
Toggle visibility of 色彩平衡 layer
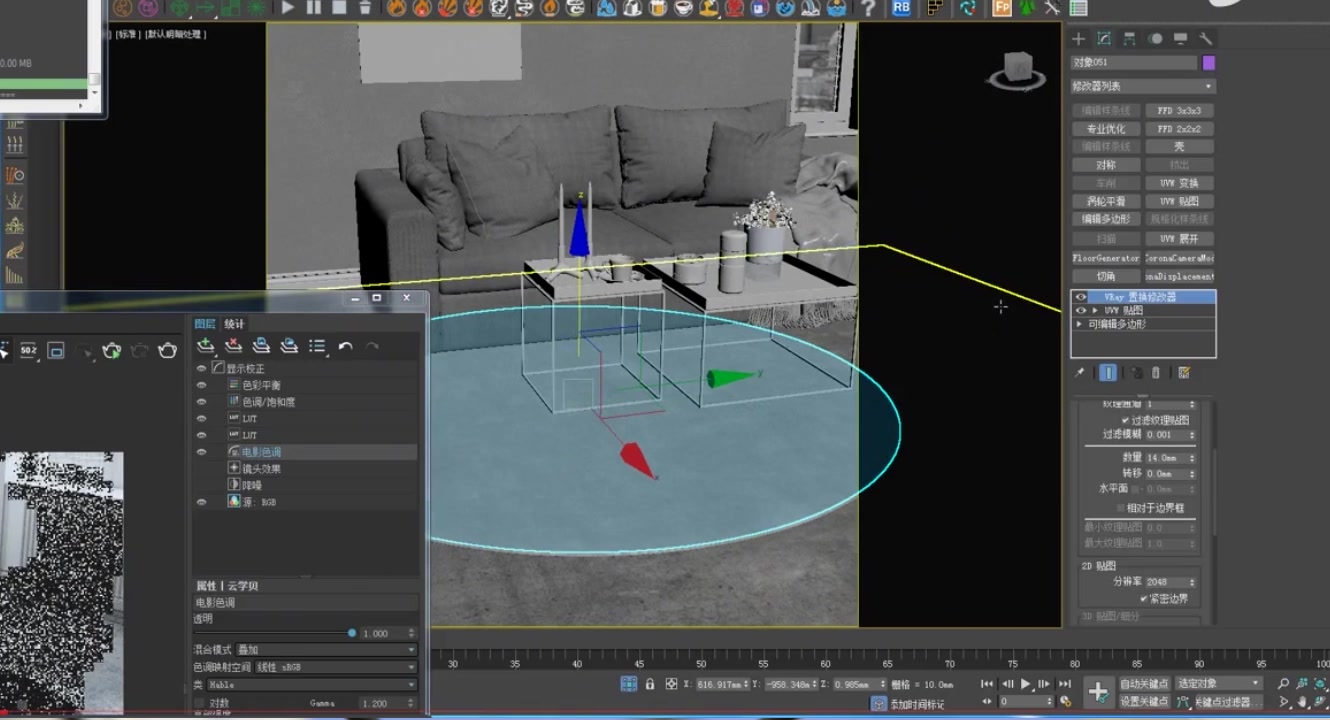coord(202,385)
